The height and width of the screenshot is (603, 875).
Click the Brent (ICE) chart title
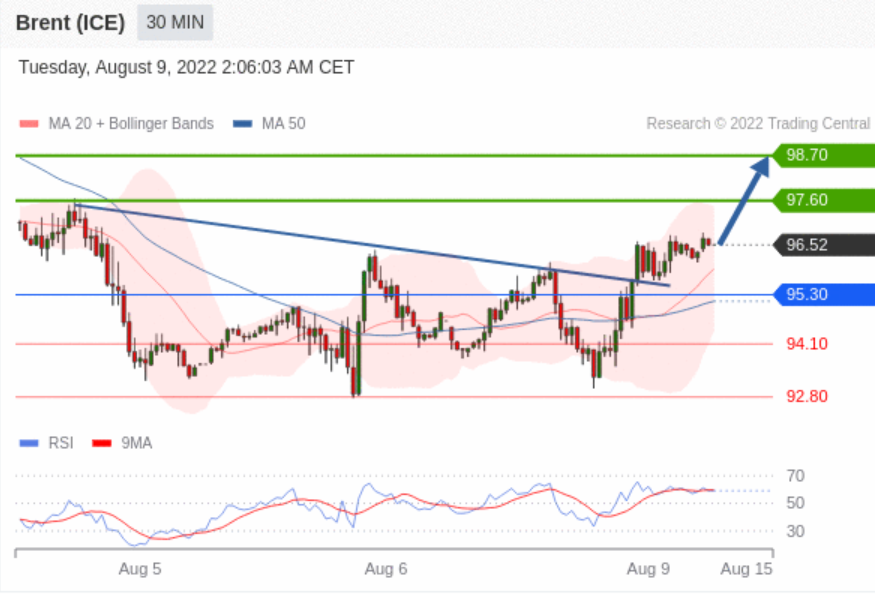pos(70,23)
